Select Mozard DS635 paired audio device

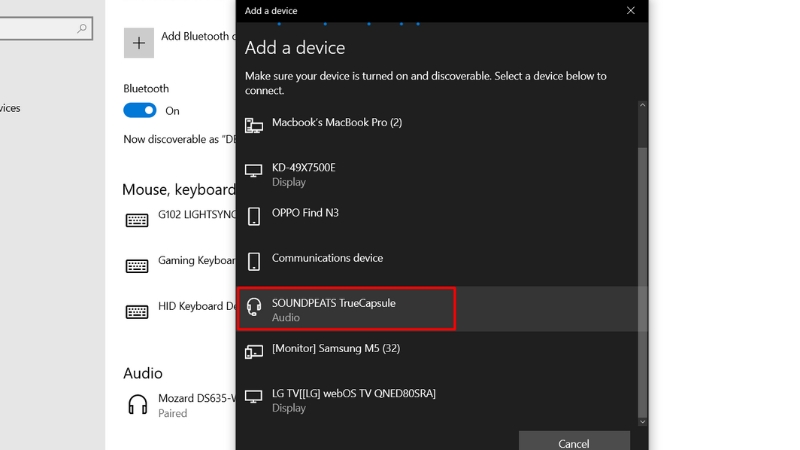click(180, 405)
